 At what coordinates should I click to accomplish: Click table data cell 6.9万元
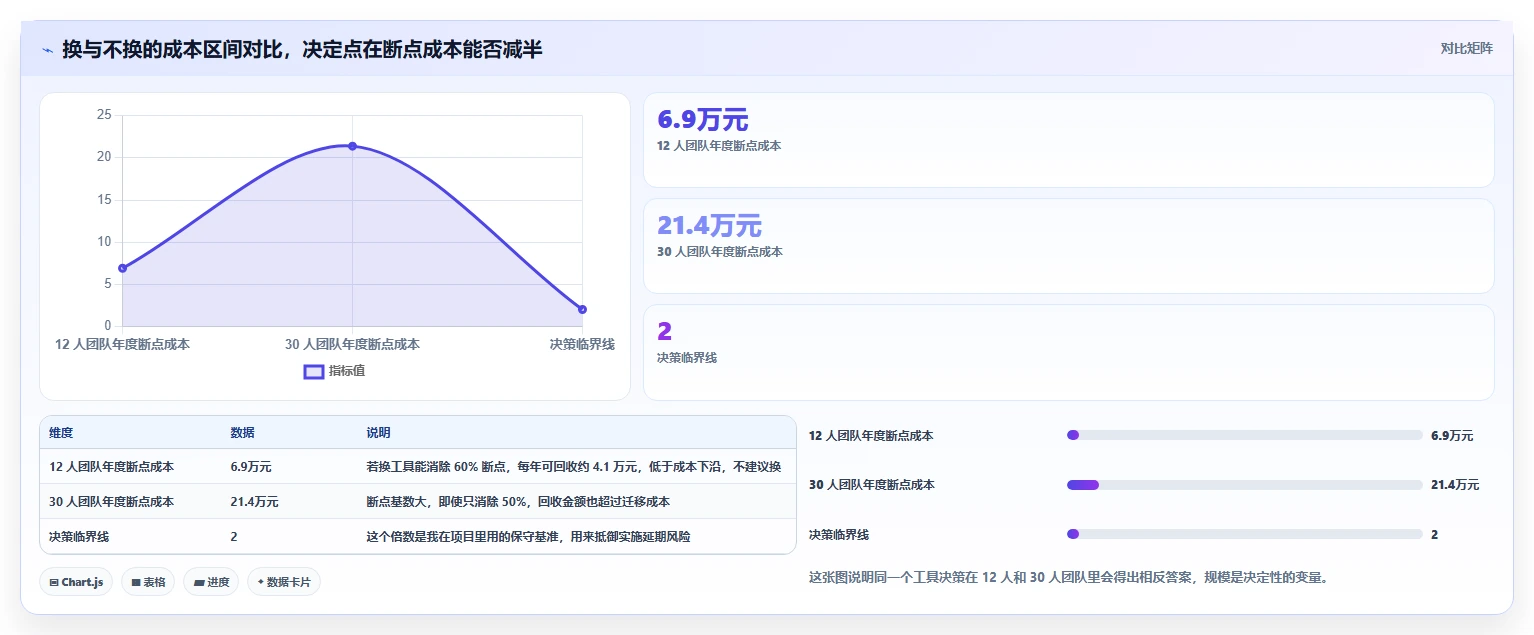pos(251,467)
